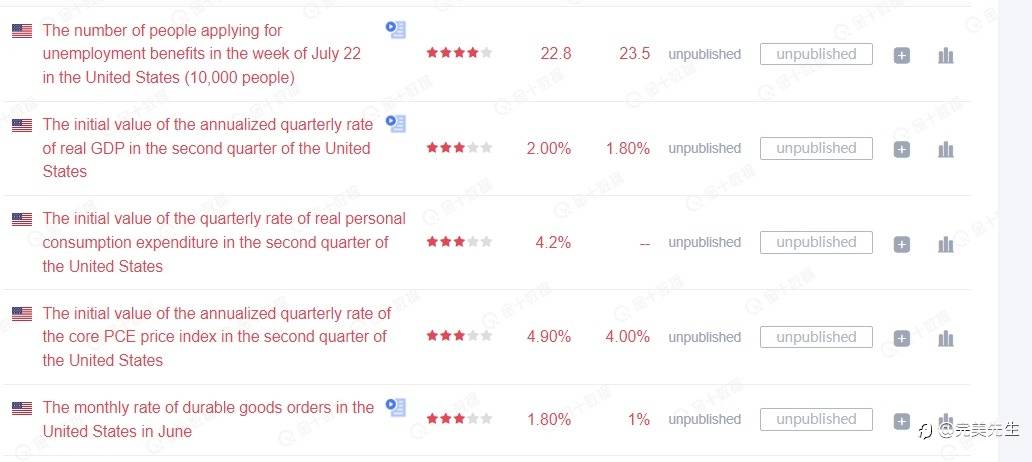This screenshot has width=1032, height=462.
Task: Expand the real GDP row with plus button
Action: (x=901, y=149)
